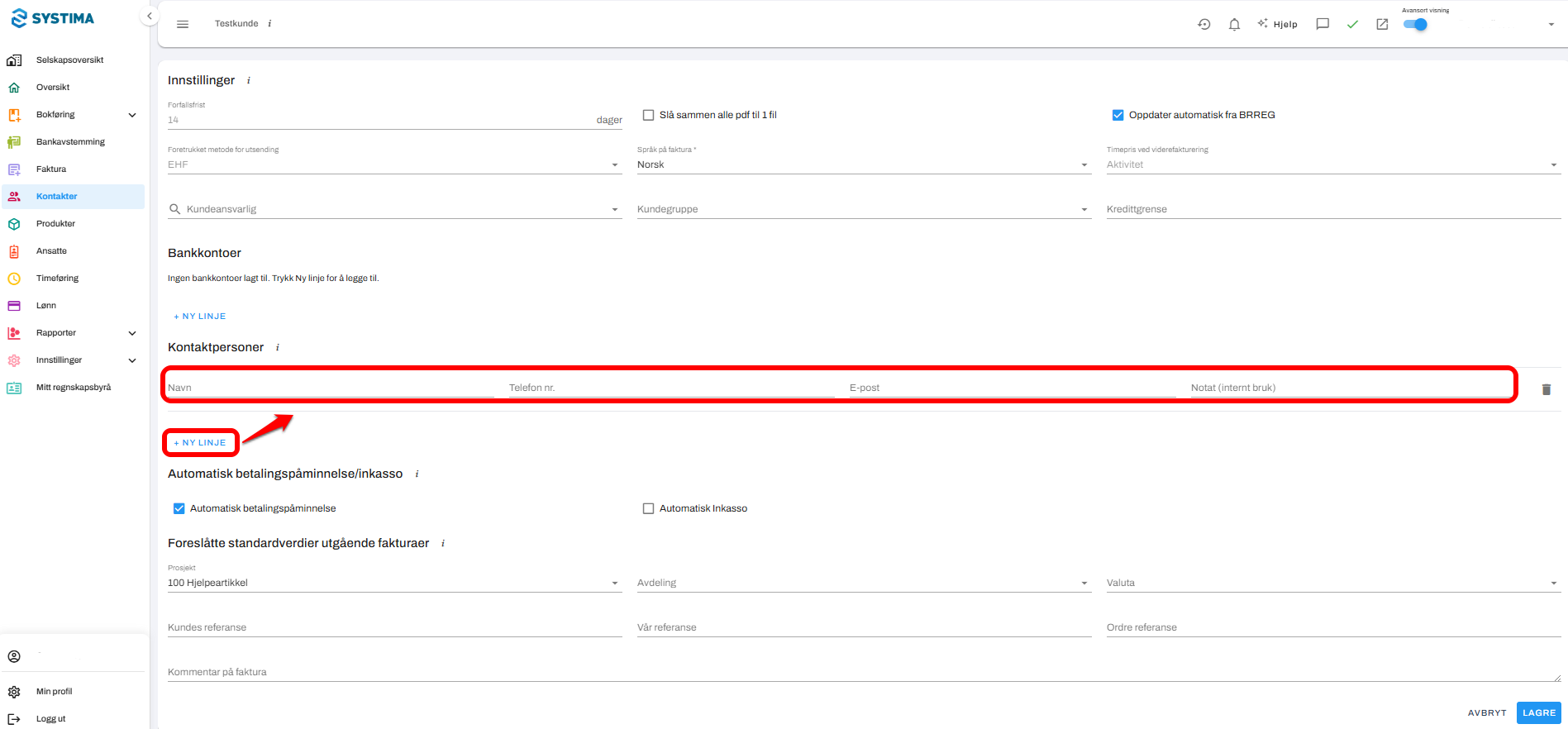The height and width of the screenshot is (729, 1568).
Task: Toggle the Avansert visning switch
Action: pos(1415,24)
